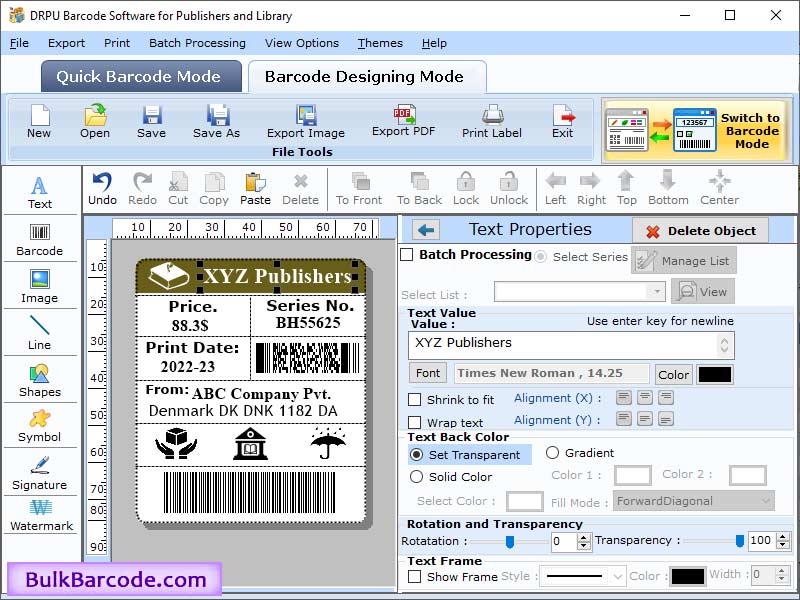Open the Batch Processing menu

(x=198, y=43)
